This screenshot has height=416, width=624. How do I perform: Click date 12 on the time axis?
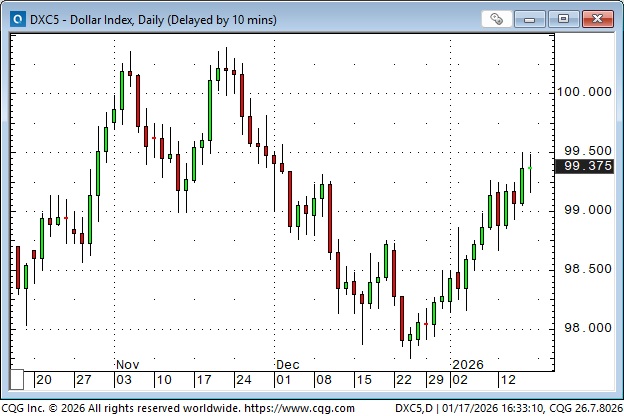tap(508, 380)
